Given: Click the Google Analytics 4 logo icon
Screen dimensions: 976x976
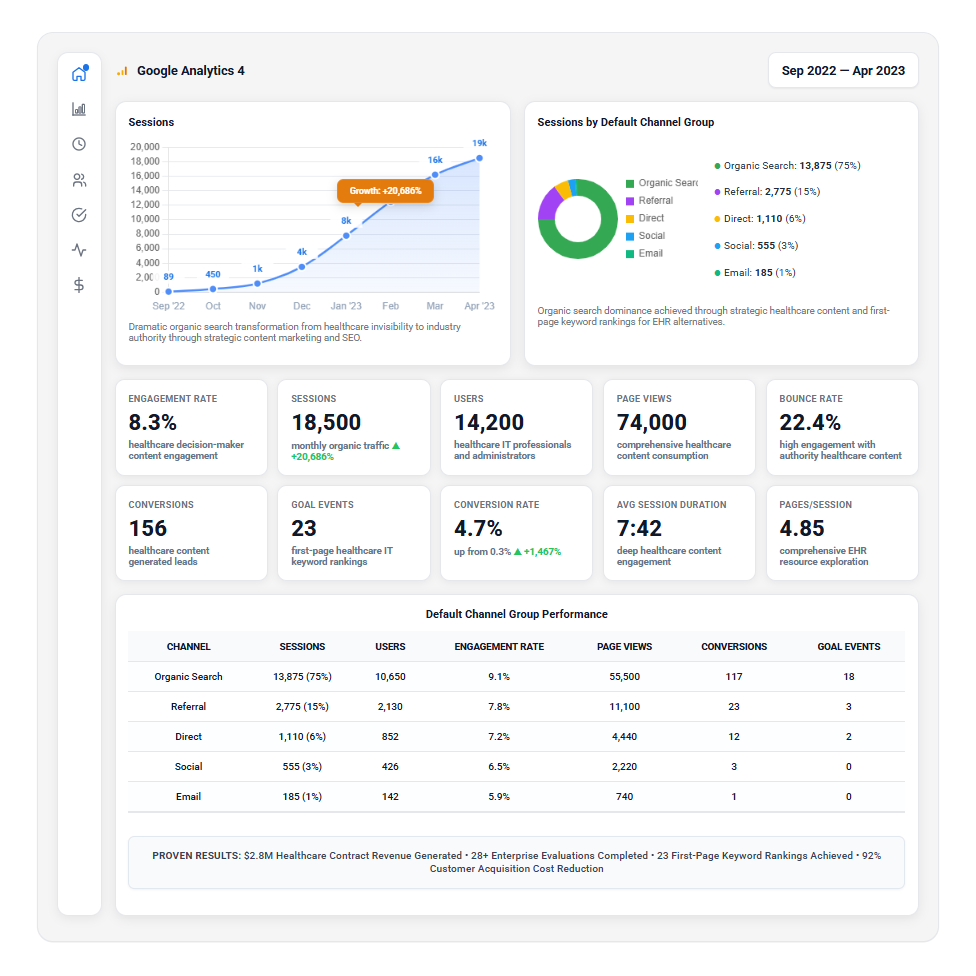Looking at the screenshot, I should (x=122, y=71).
